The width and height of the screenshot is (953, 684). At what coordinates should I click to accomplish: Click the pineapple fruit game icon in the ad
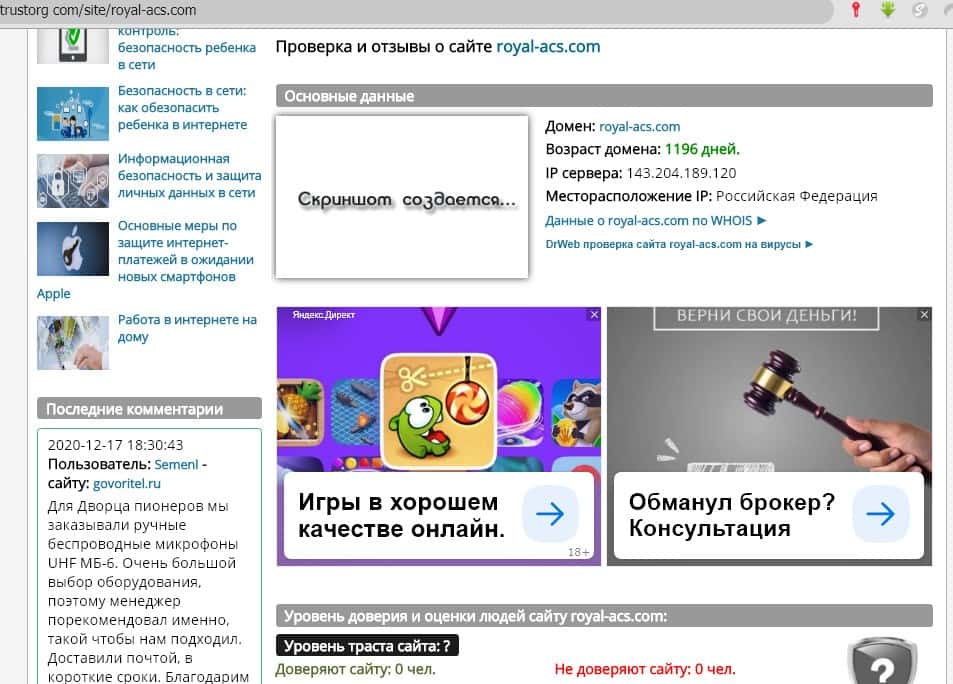300,411
